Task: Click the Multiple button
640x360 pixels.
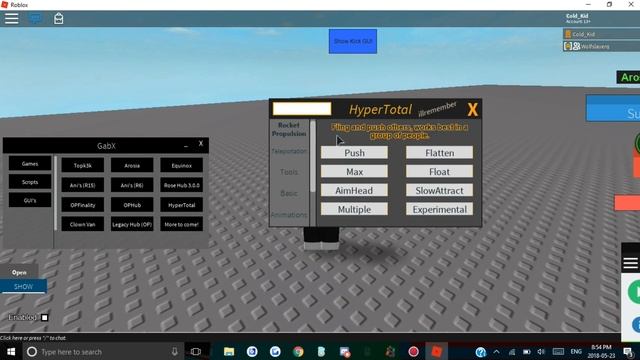Action: (x=354, y=209)
